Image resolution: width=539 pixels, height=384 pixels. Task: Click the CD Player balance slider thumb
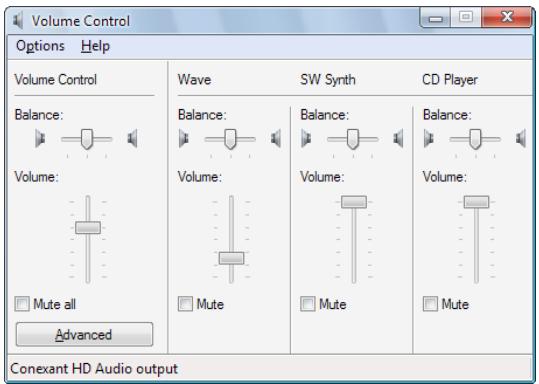[475, 139]
